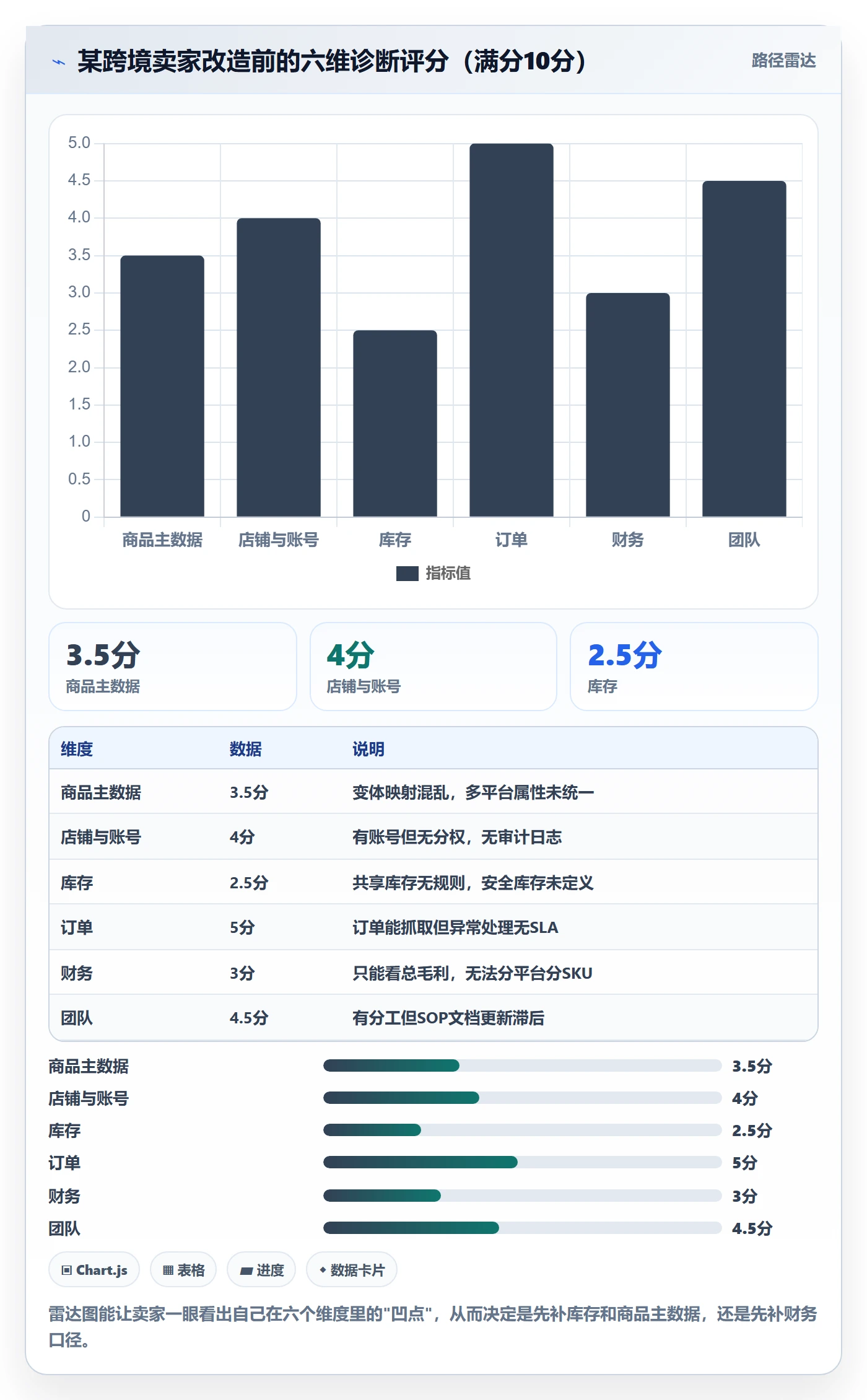This screenshot has height=1400, width=867.
Task: Click the 数据 column header
Action: click(246, 749)
